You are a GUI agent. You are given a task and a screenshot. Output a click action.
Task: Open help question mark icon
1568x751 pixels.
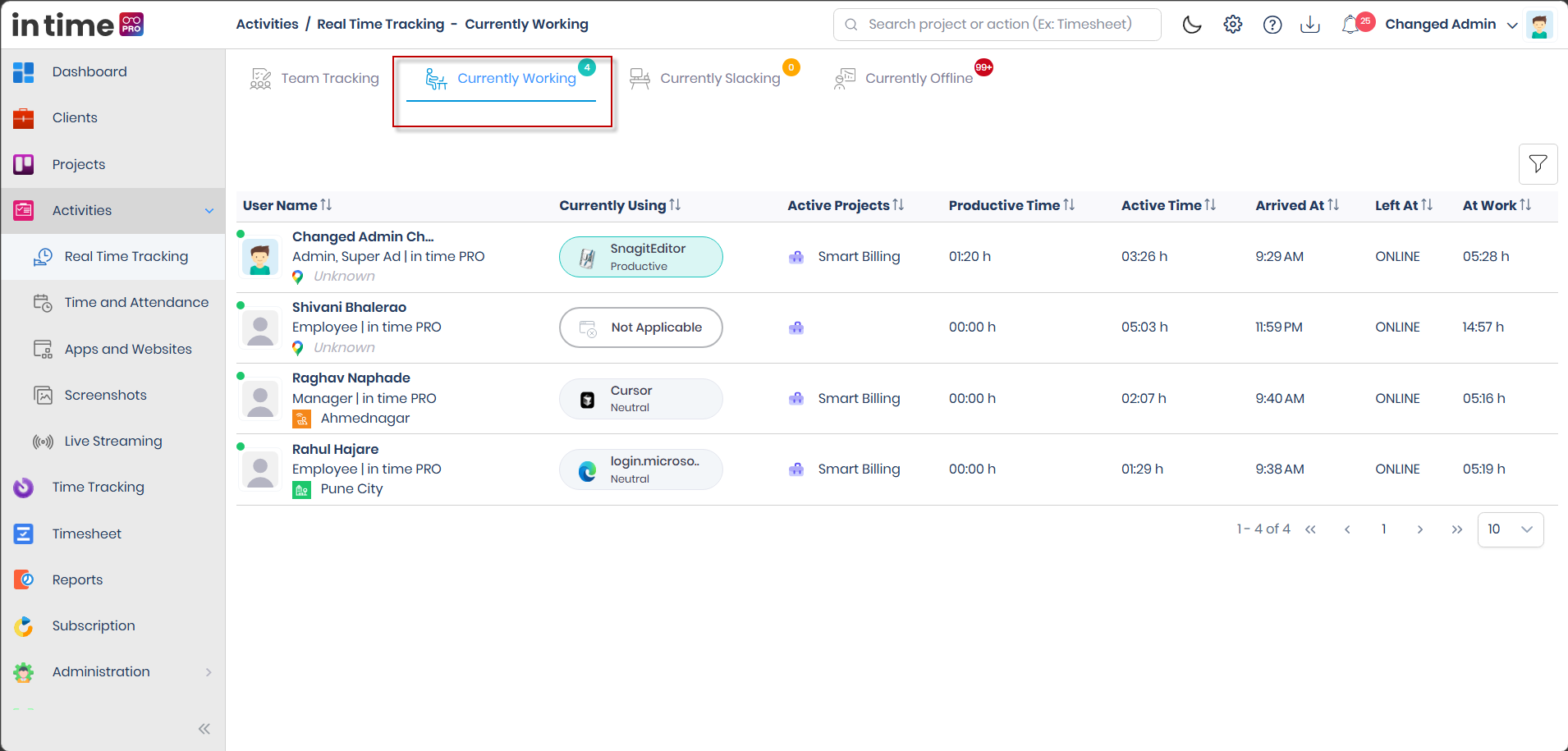(1272, 25)
